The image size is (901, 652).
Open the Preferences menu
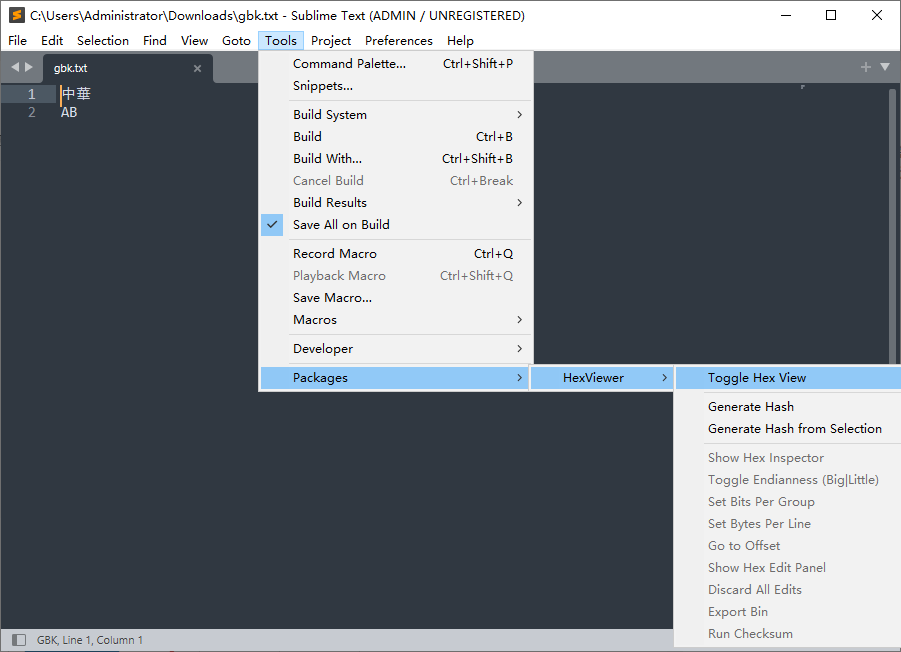pyautogui.click(x=399, y=41)
